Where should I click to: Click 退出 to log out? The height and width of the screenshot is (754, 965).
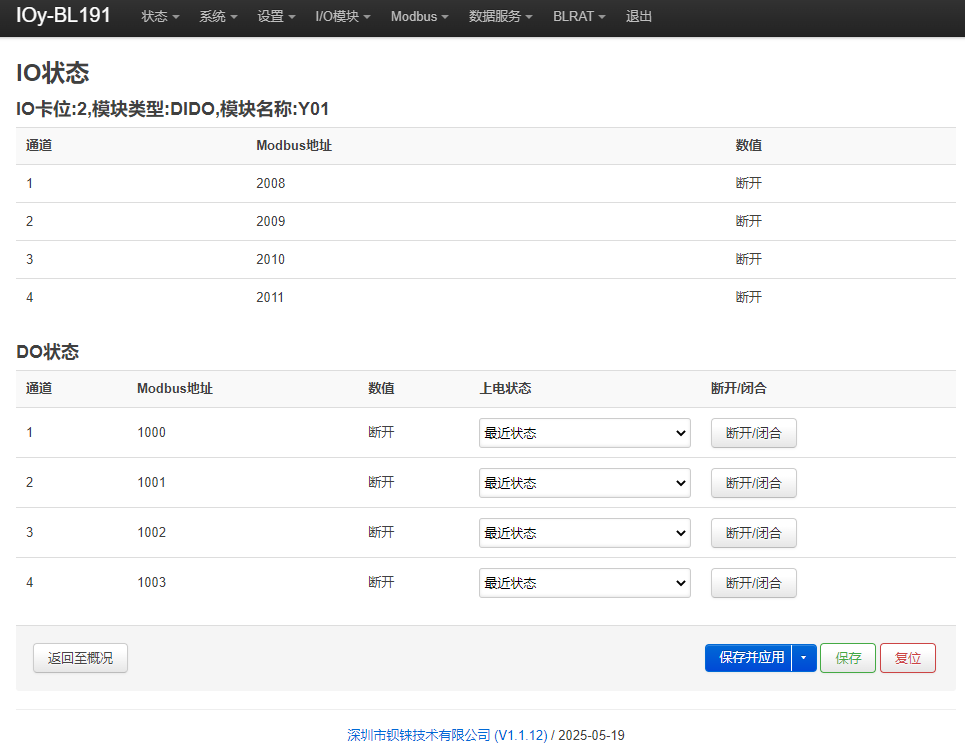click(x=639, y=17)
